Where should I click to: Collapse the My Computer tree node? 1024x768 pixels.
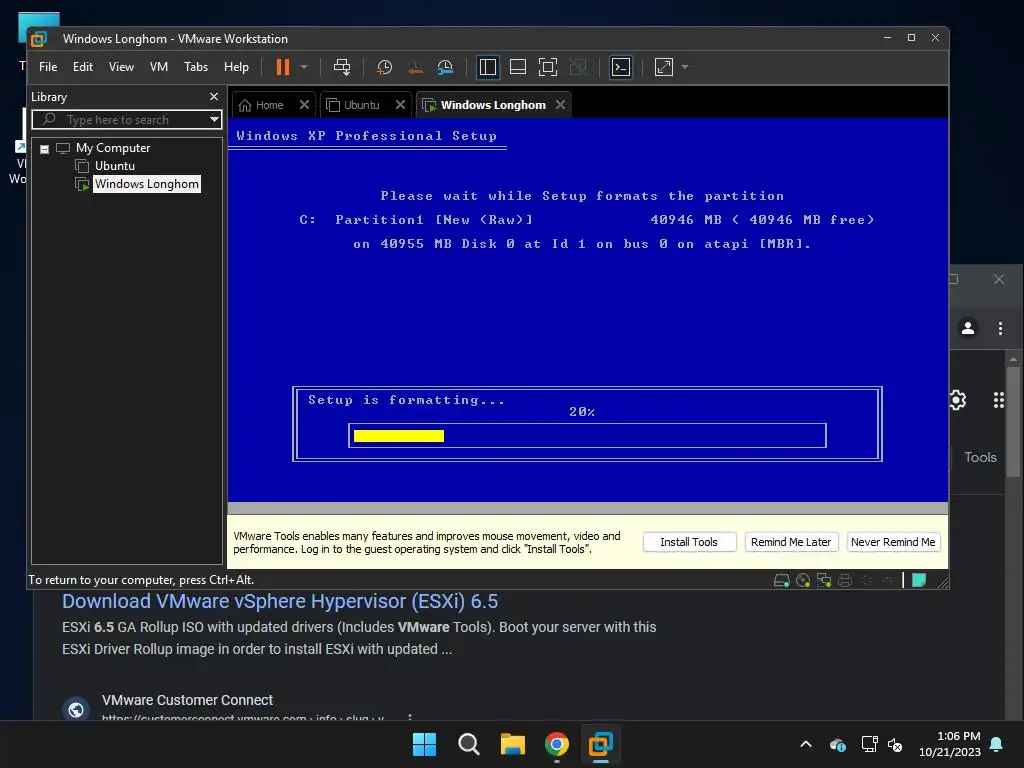click(x=44, y=149)
